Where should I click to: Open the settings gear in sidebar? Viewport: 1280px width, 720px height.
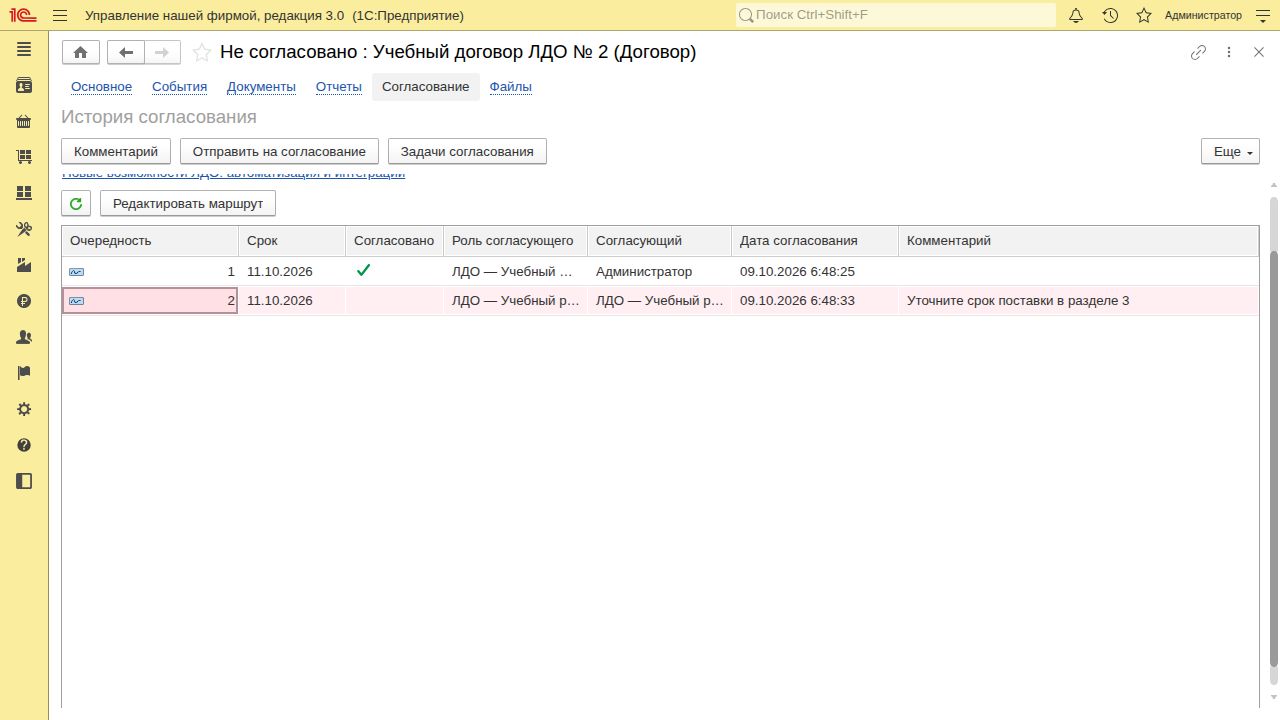(24, 409)
